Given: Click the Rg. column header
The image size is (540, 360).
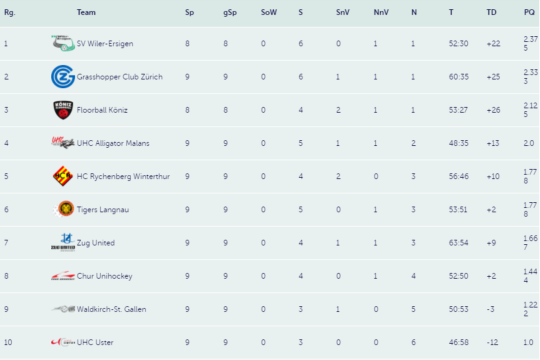Looking at the screenshot, I should pyautogui.click(x=10, y=13).
